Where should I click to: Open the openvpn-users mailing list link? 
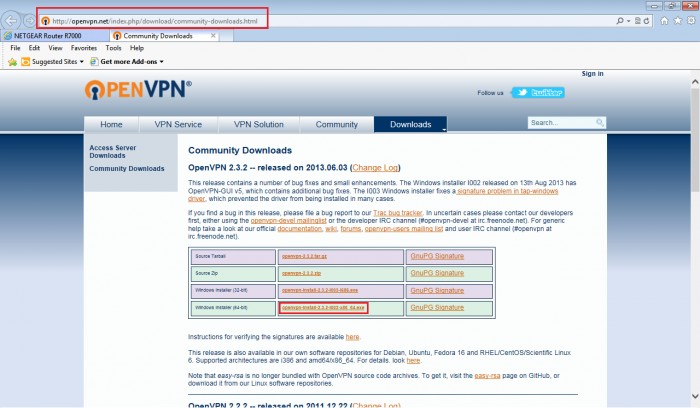coord(404,229)
